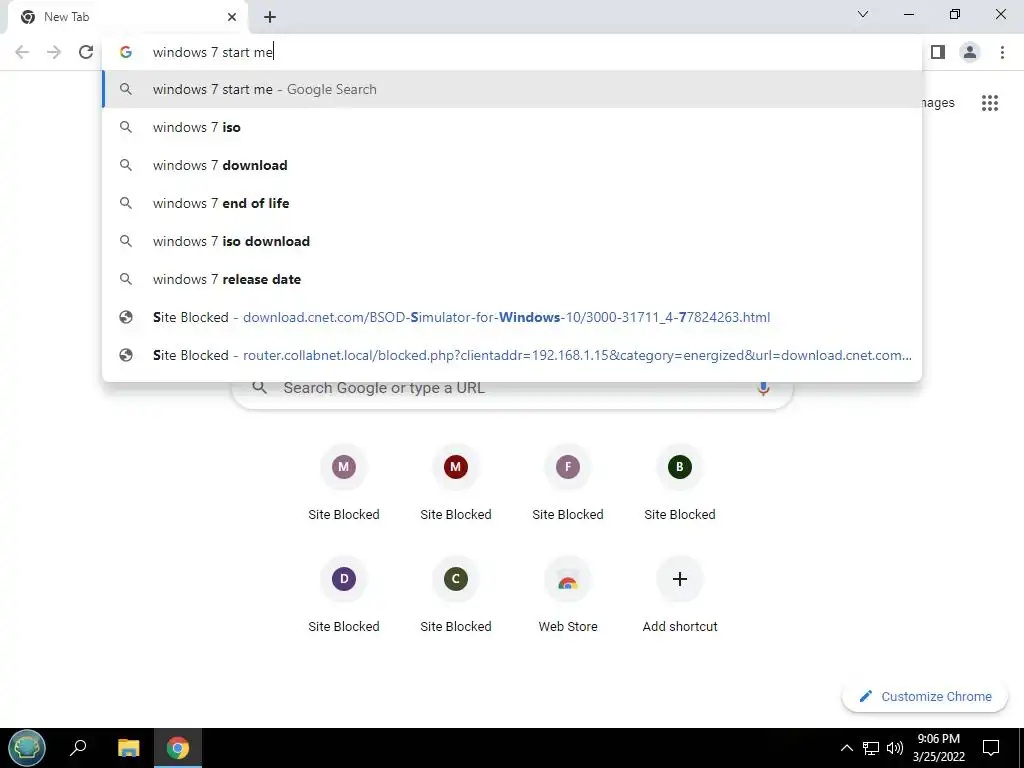Open the notification center icon

(991, 748)
